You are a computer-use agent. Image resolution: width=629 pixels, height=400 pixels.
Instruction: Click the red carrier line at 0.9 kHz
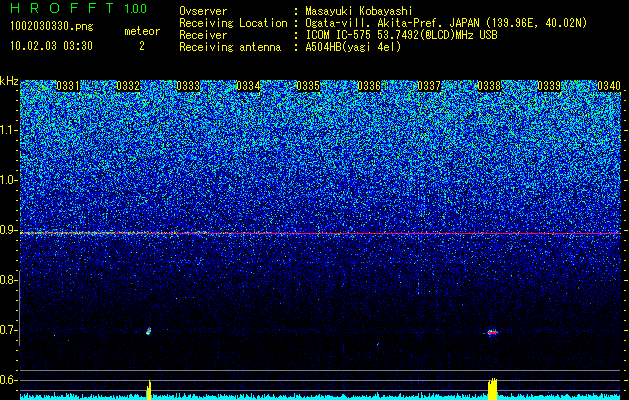click(321, 233)
